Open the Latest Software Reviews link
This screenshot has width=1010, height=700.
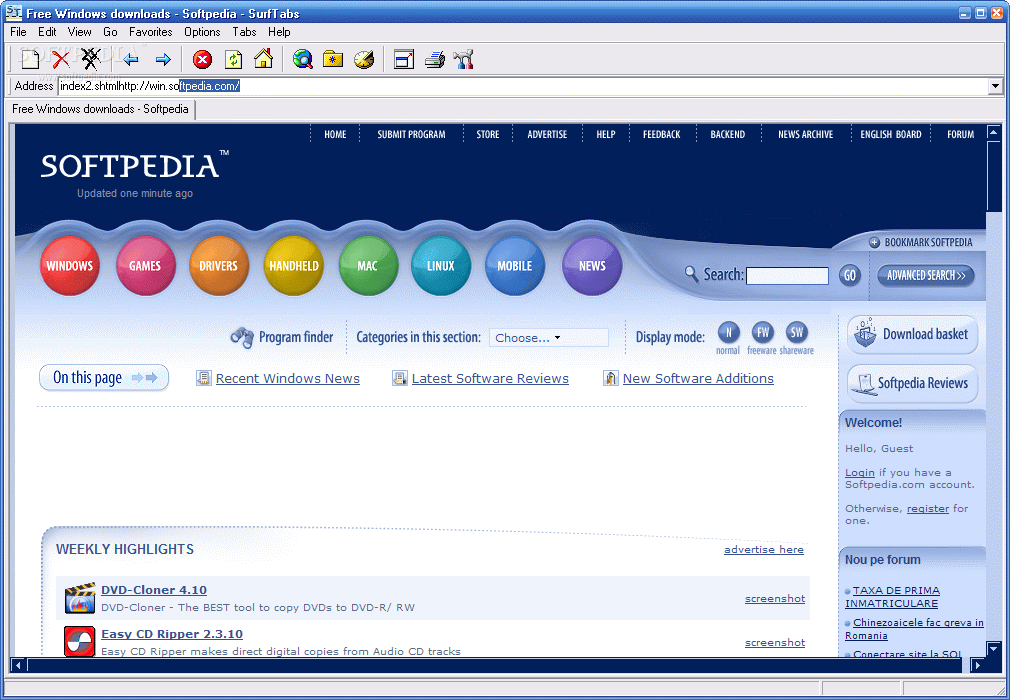(490, 379)
